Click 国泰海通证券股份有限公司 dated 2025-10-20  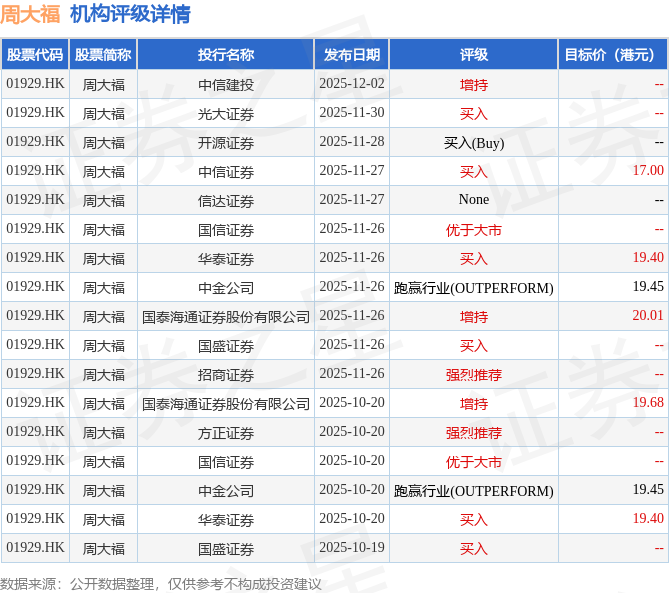[226, 404]
